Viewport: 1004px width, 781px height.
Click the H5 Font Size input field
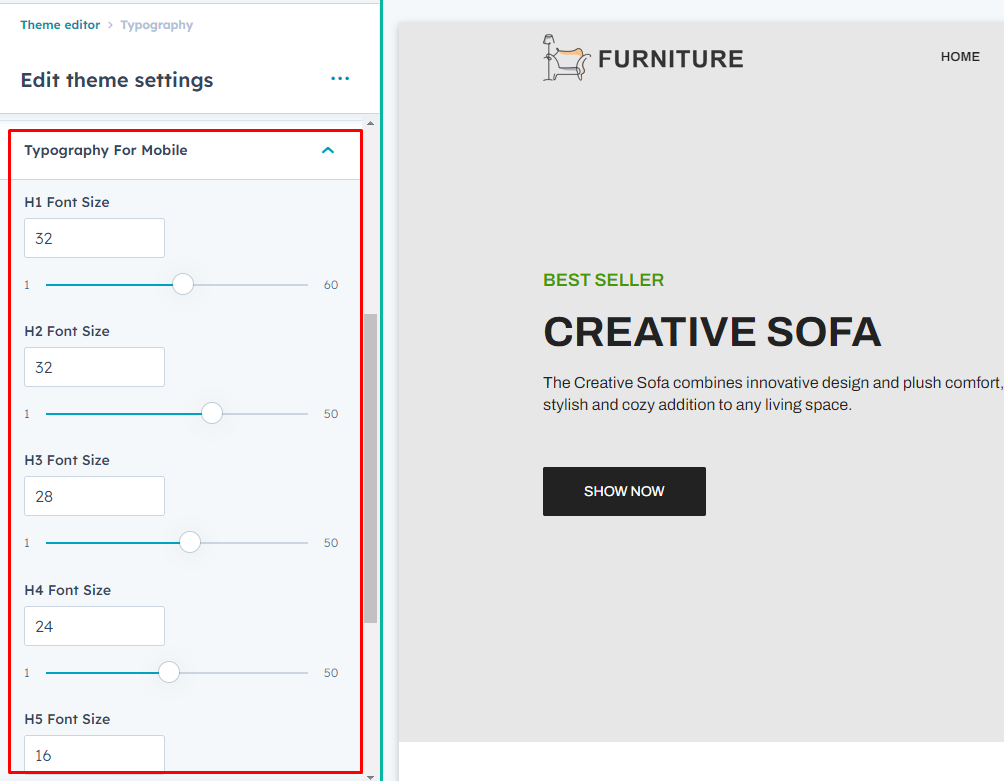[x=94, y=754]
